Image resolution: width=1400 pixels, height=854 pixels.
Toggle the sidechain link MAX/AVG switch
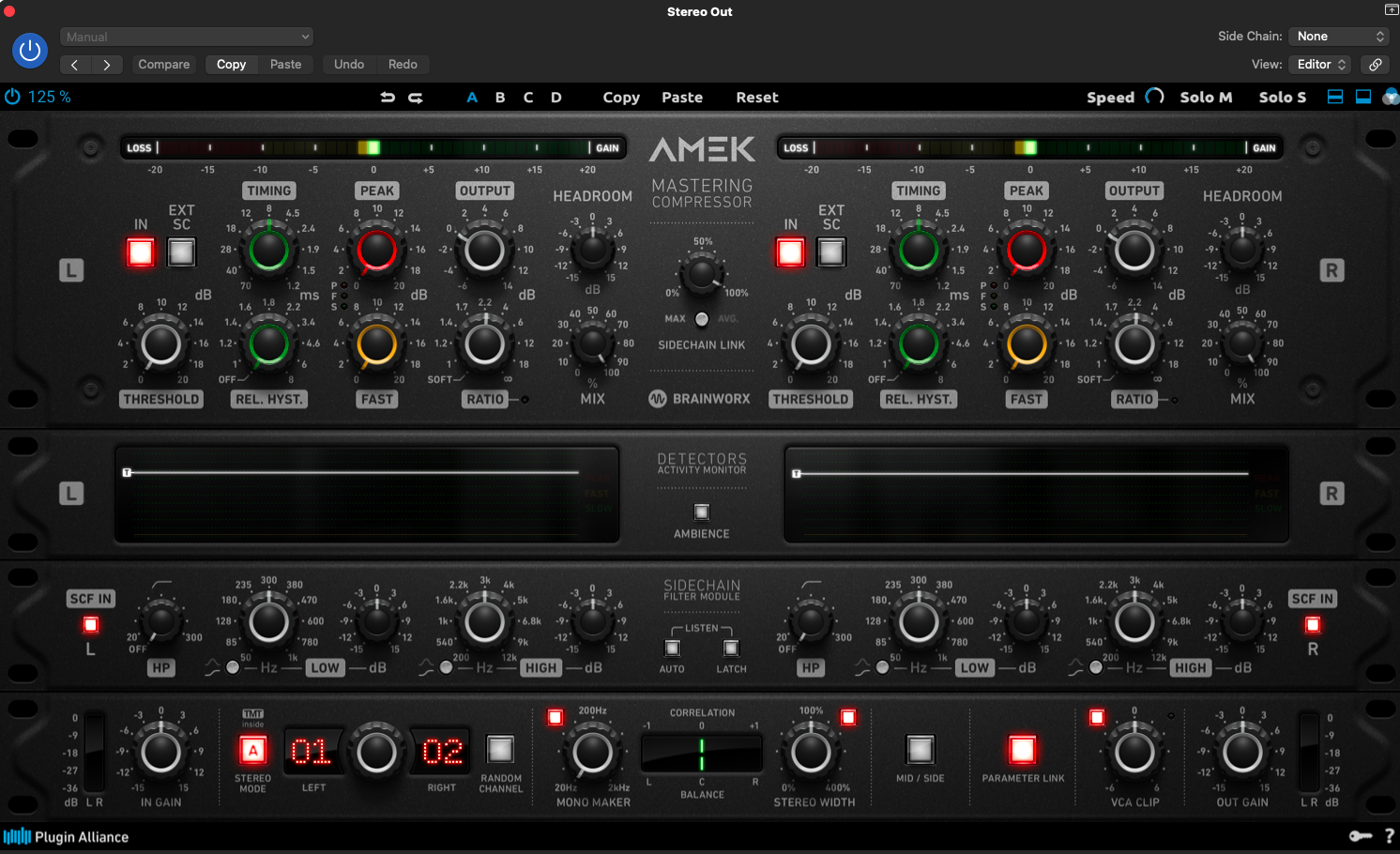pyautogui.click(x=702, y=319)
